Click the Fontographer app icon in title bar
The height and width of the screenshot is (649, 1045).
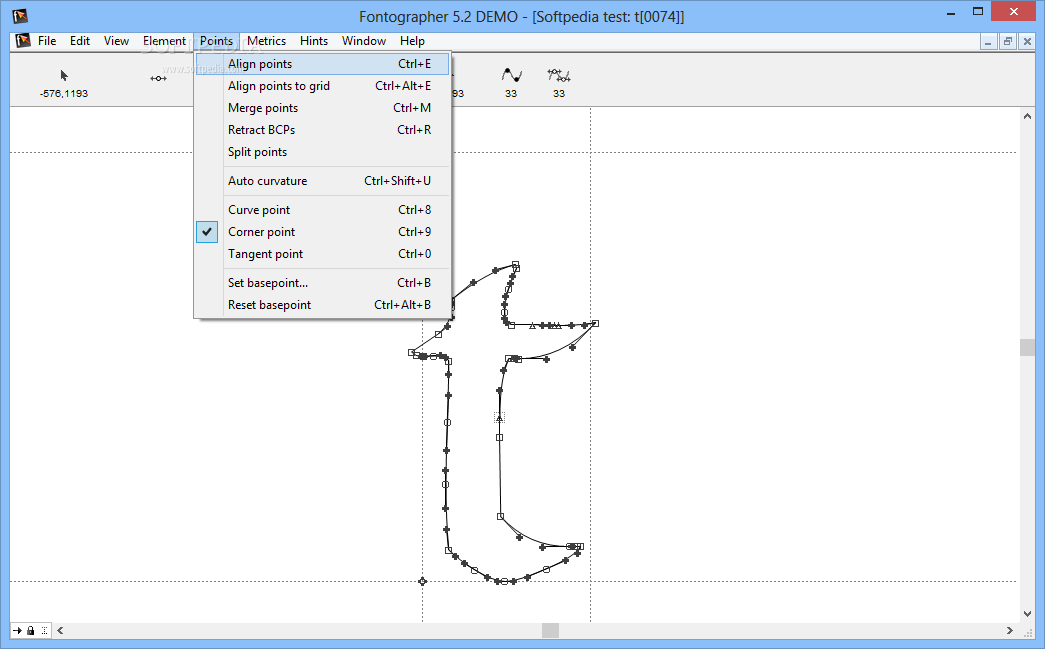coord(20,16)
